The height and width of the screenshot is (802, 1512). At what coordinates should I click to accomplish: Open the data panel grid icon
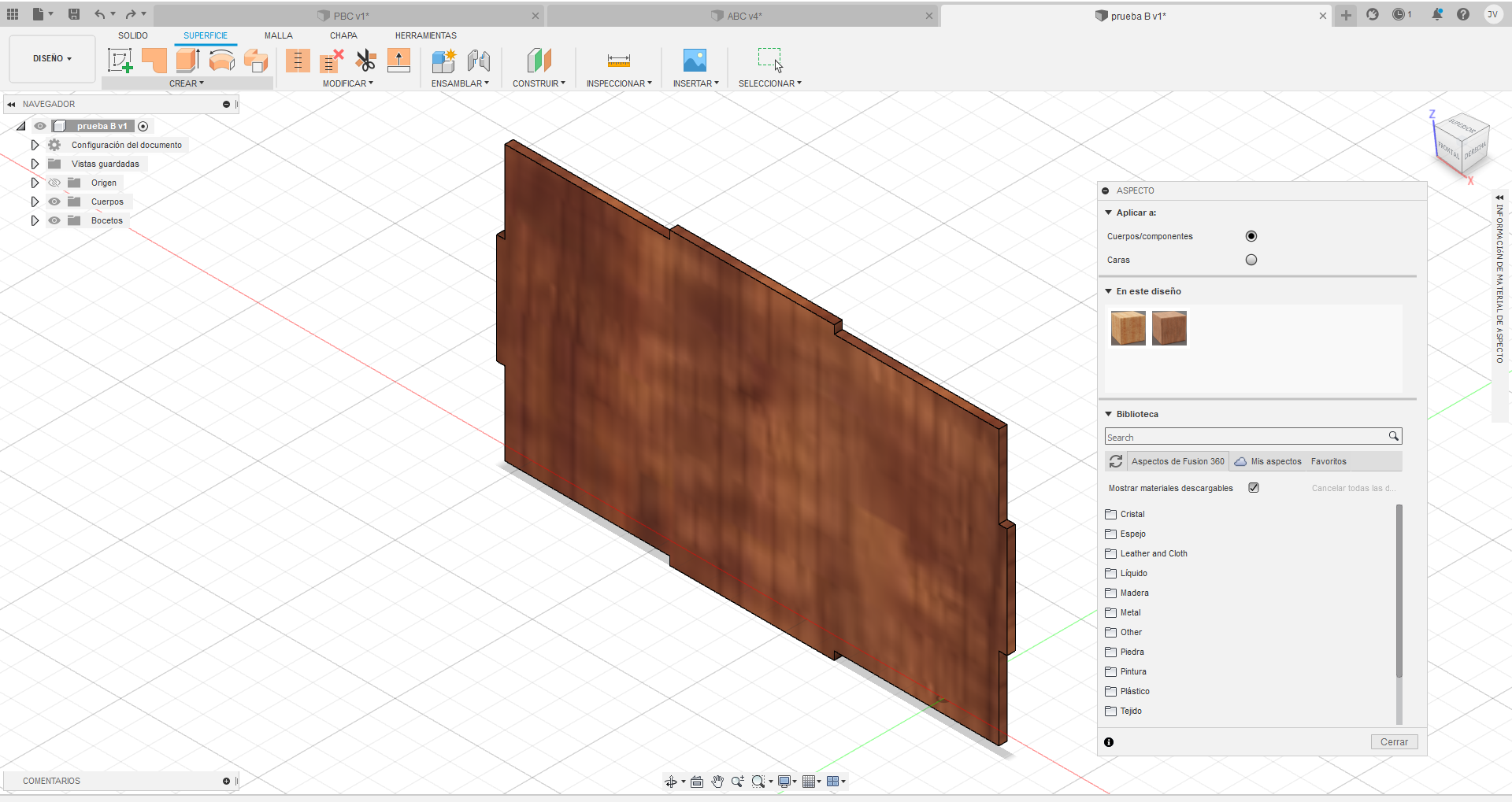point(13,14)
